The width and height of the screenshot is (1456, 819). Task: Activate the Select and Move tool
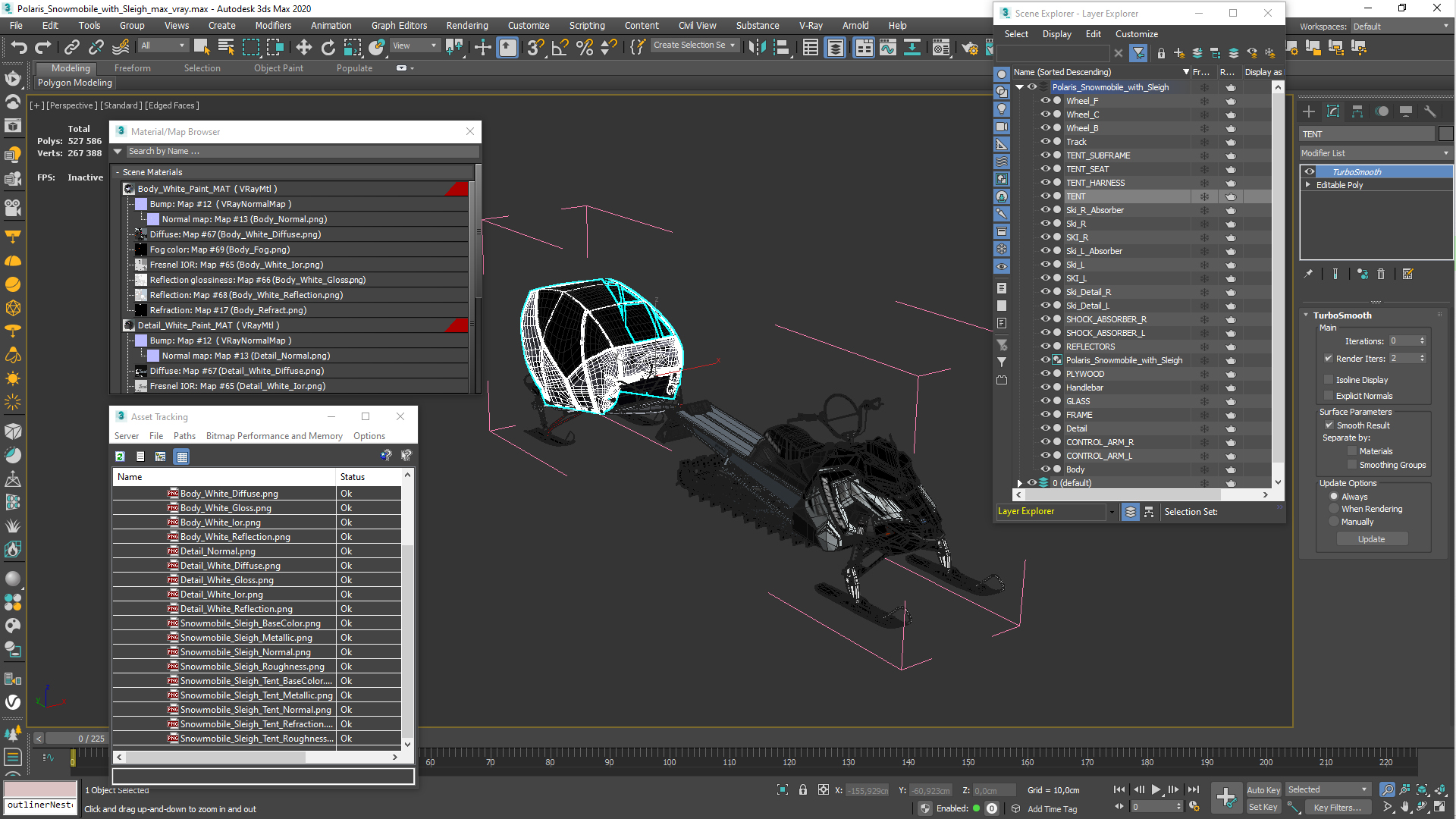(303, 47)
